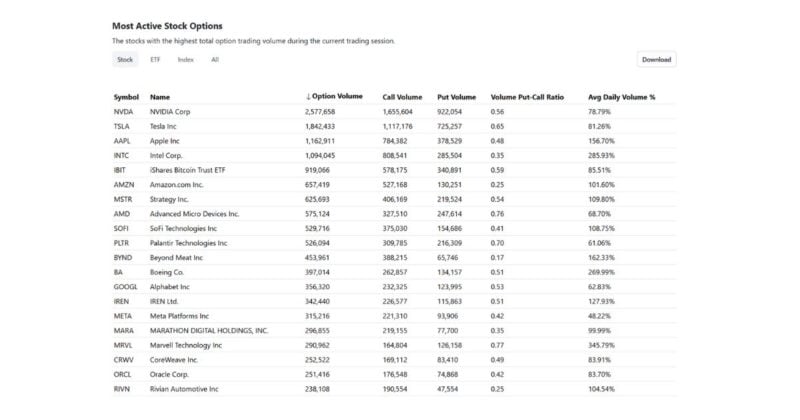Open the GOOGL symbol link
The width and height of the screenshot is (800, 420).
tap(125, 287)
